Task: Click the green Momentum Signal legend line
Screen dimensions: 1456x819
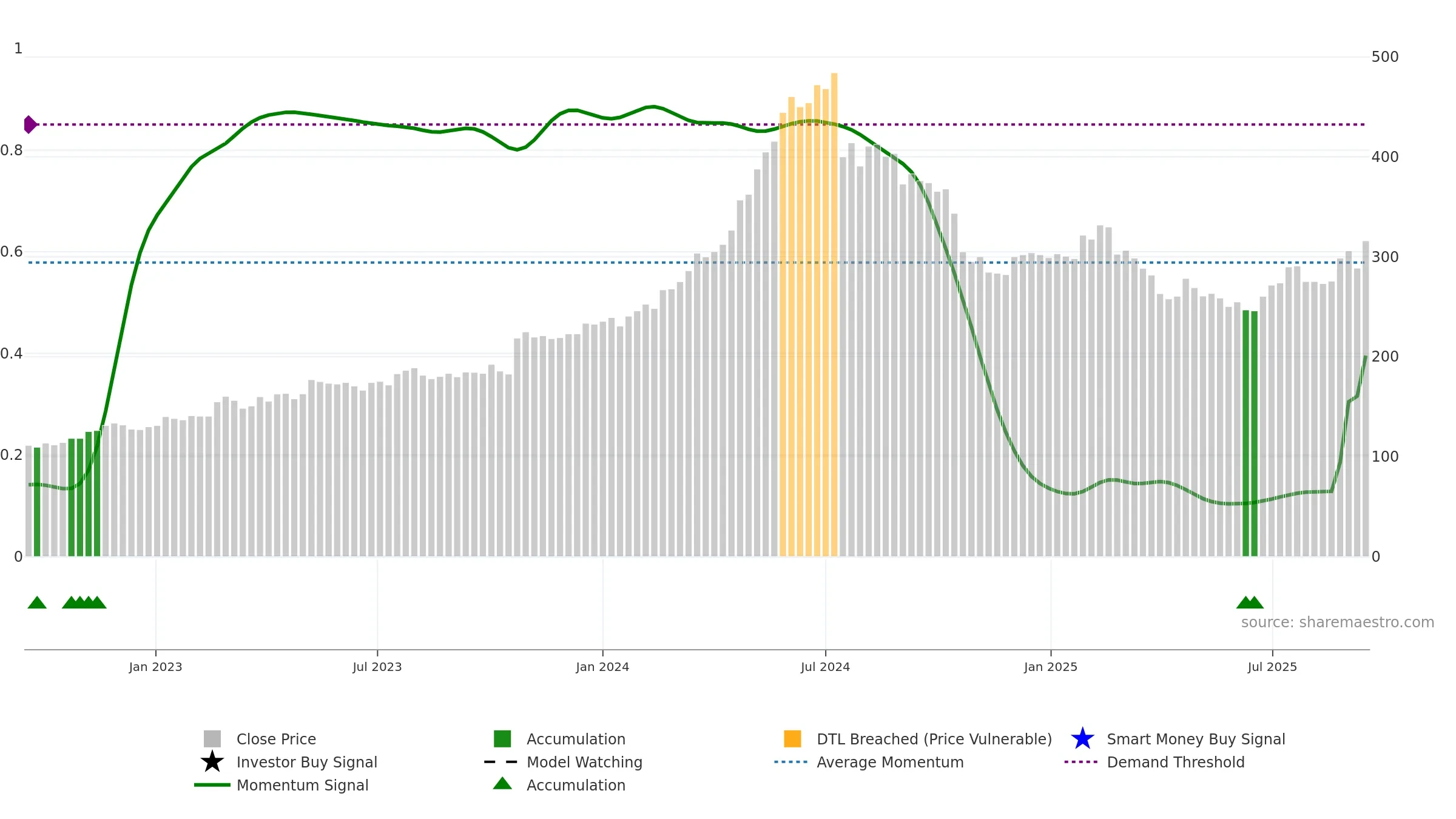Action: click(x=212, y=784)
